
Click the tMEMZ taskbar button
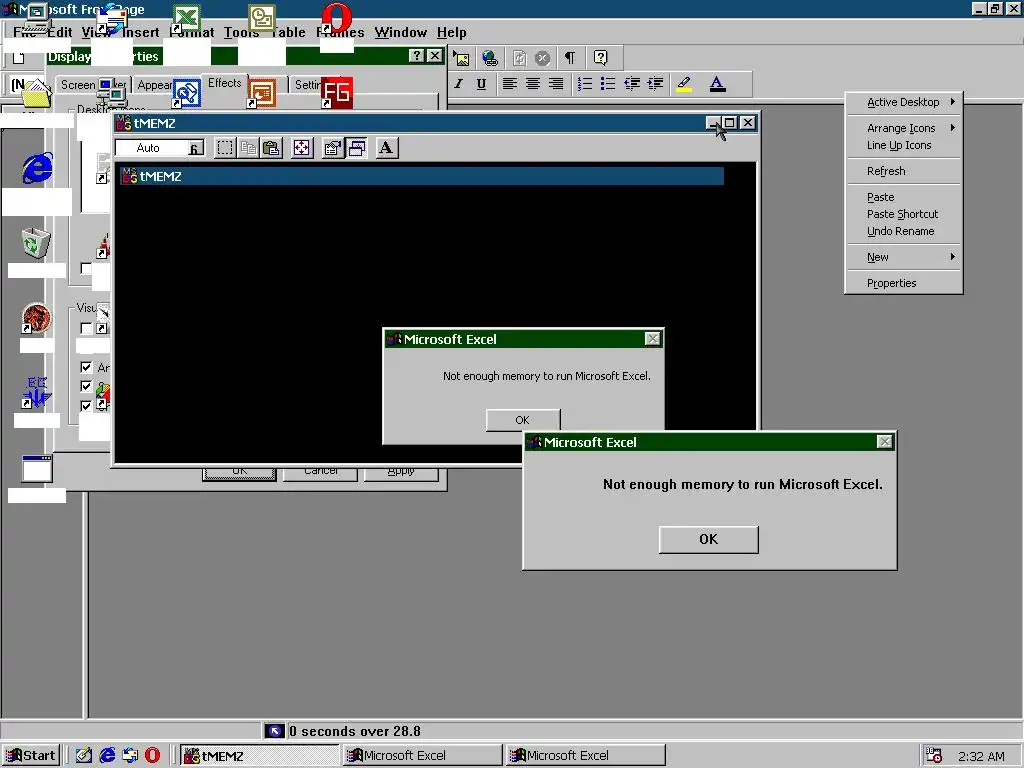pos(259,756)
